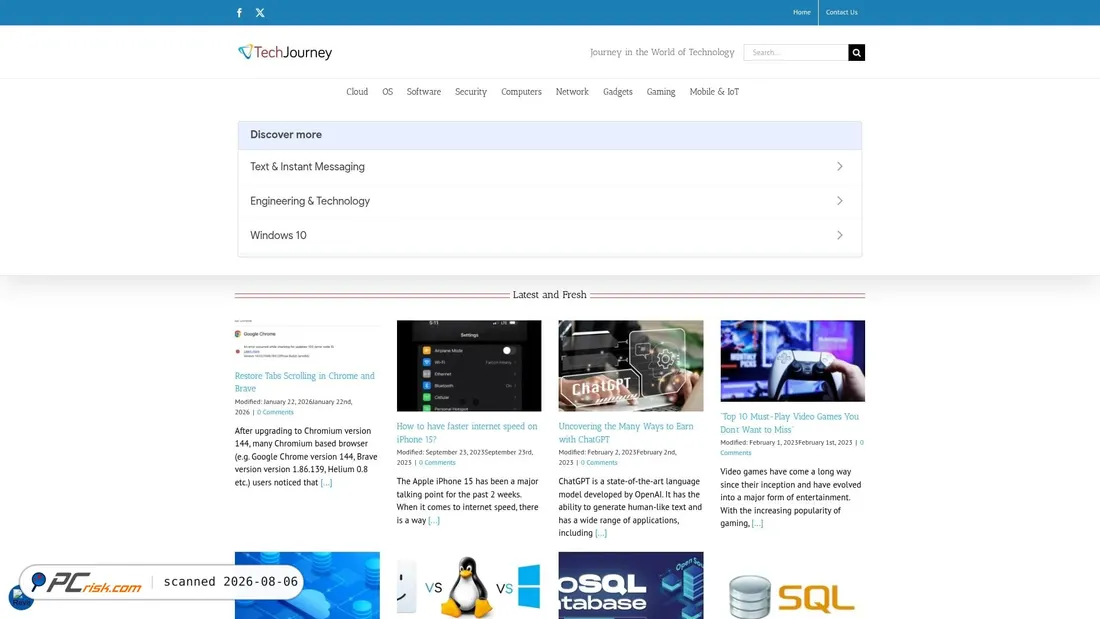Image resolution: width=1100 pixels, height=619 pixels.
Task: Open article Uncovering the Many Ways to Earn with ChatGPT
Action: coord(626,432)
